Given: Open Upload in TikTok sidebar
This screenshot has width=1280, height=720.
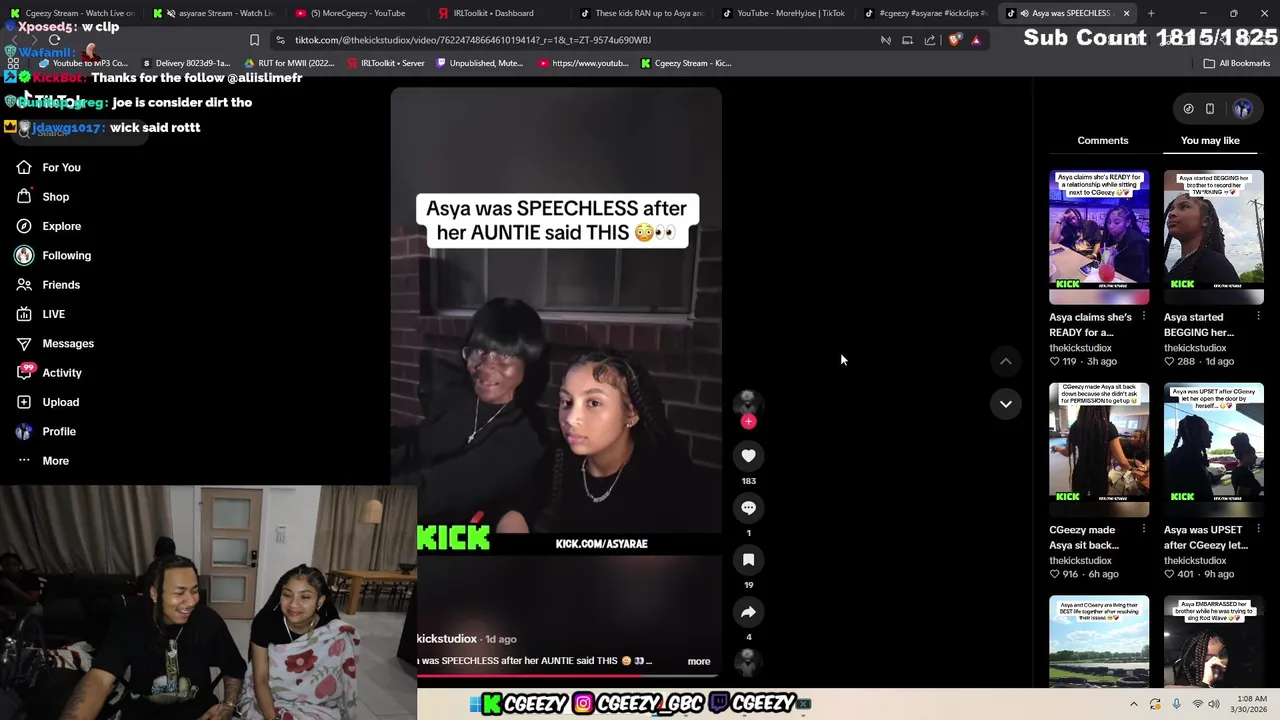Looking at the screenshot, I should [x=47, y=402].
